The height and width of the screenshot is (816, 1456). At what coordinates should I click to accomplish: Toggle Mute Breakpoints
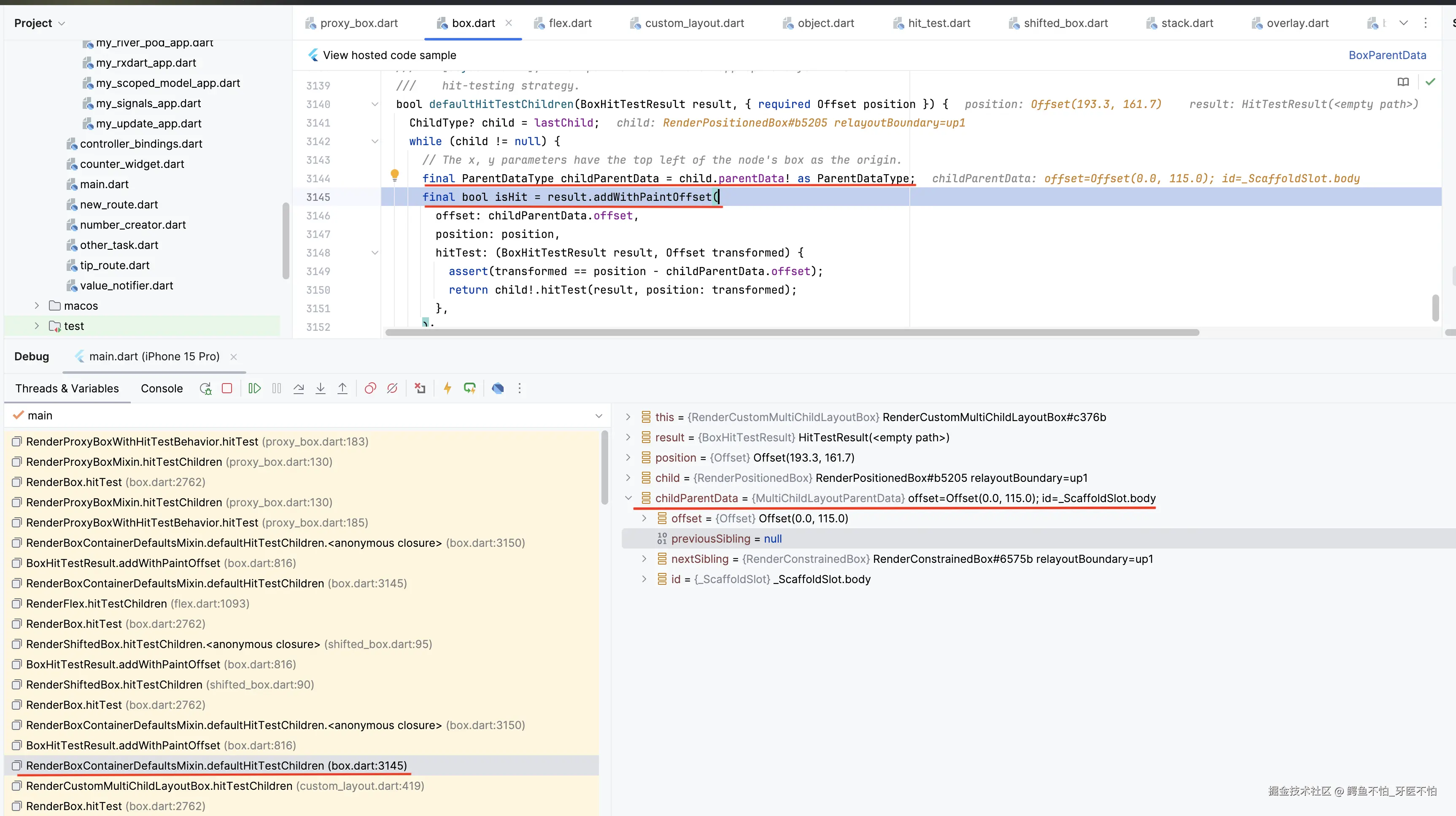pyautogui.click(x=392, y=389)
